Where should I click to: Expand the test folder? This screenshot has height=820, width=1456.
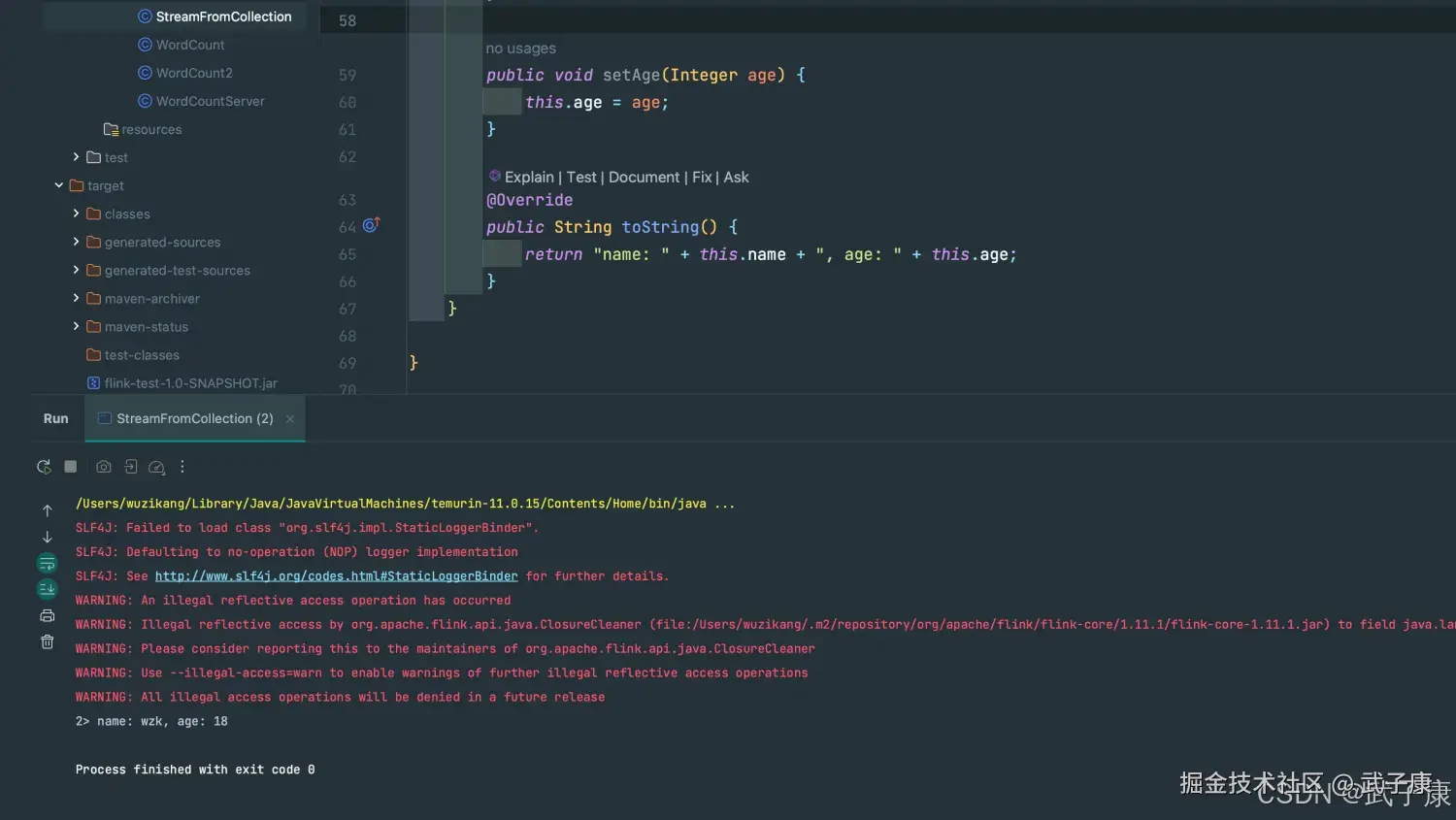[x=76, y=157]
